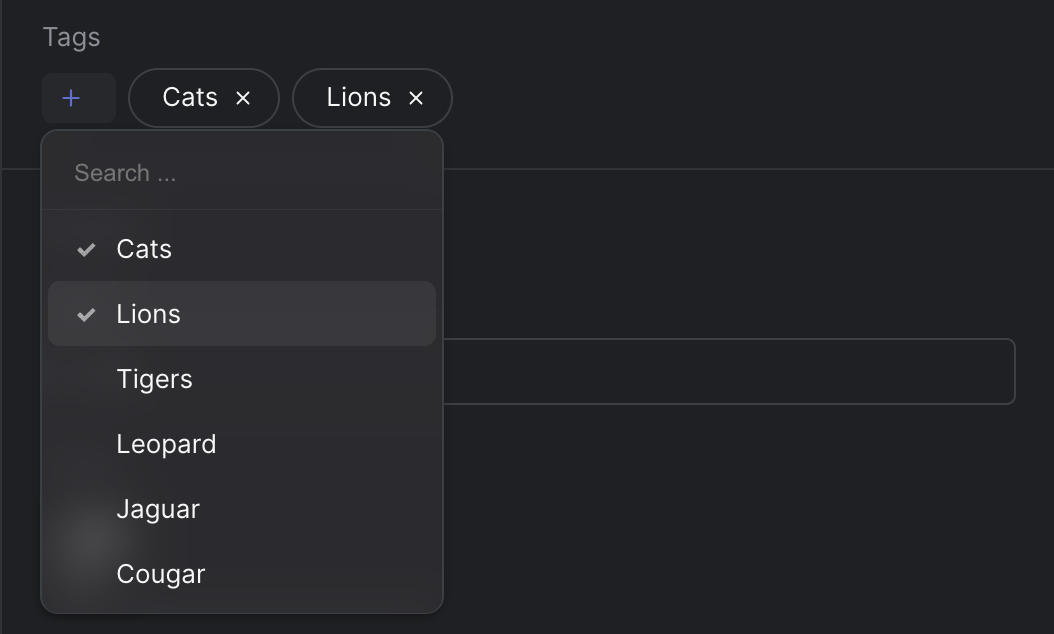Deselect the highlighted Lions option
Screen dimensions: 1054x634
coord(242,314)
